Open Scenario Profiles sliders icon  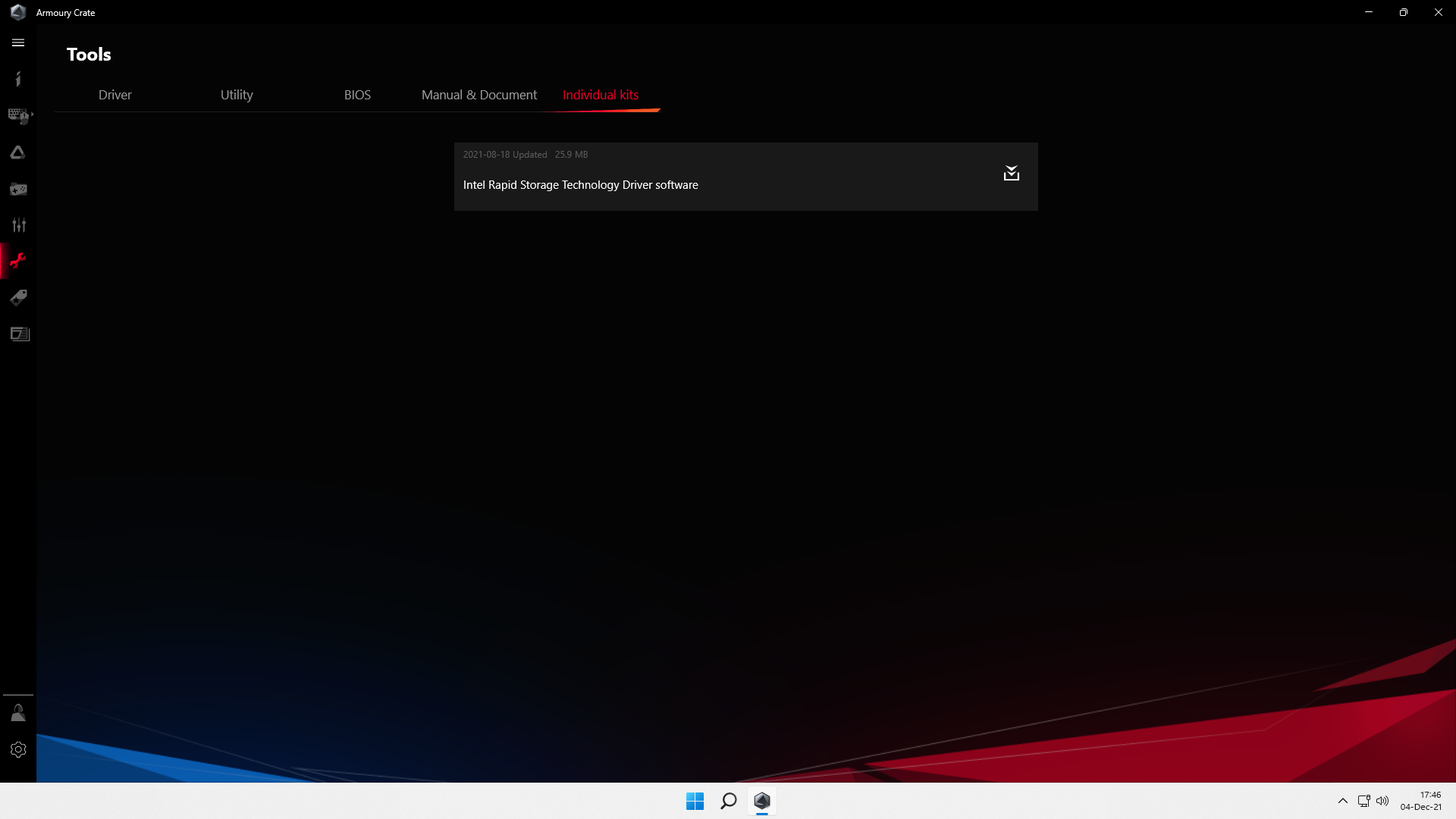18,225
